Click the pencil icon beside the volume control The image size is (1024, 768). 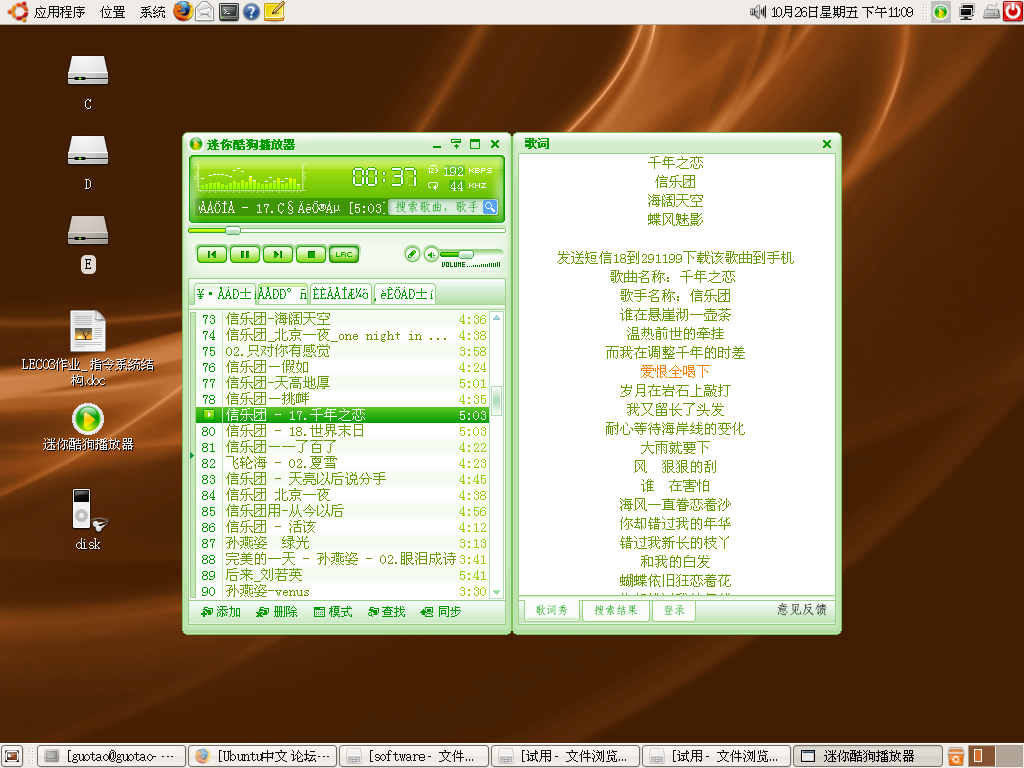pos(411,254)
